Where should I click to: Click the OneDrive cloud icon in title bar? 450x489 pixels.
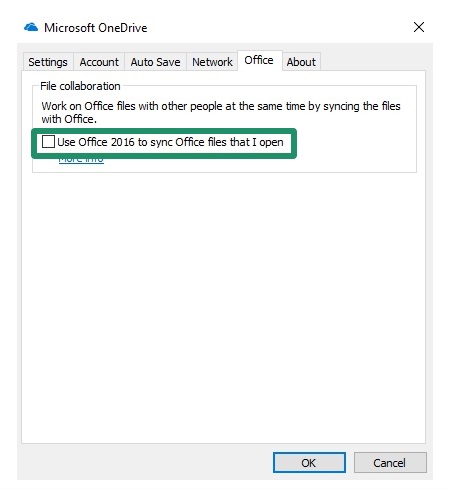[31, 27]
